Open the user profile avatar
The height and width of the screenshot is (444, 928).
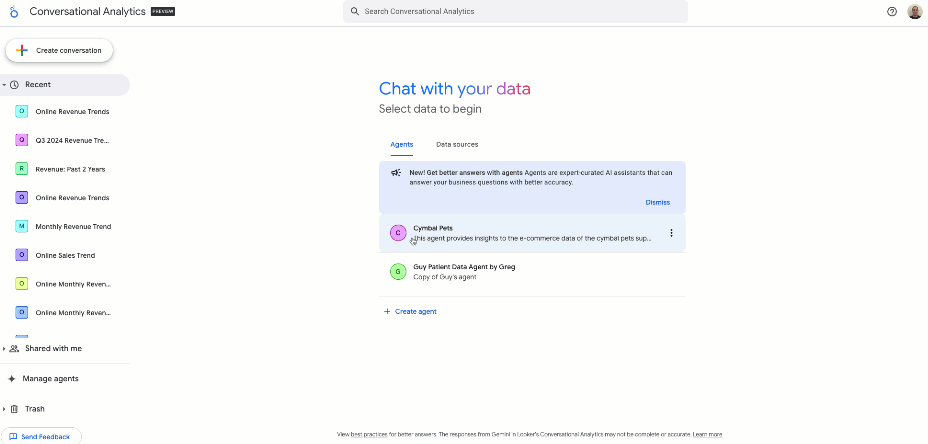pyautogui.click(x=915, y=12)
